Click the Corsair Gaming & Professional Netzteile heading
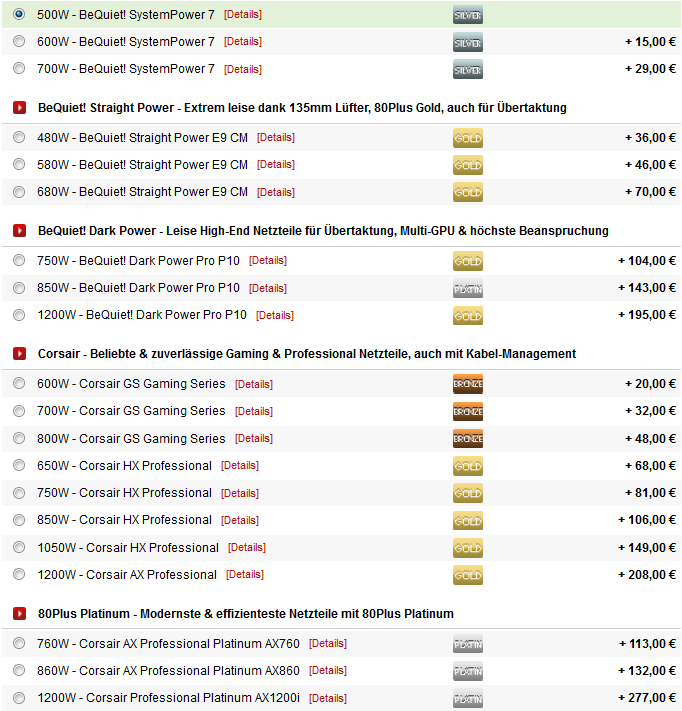Viewport: 682px width, 711px height. tap(307, 354)
